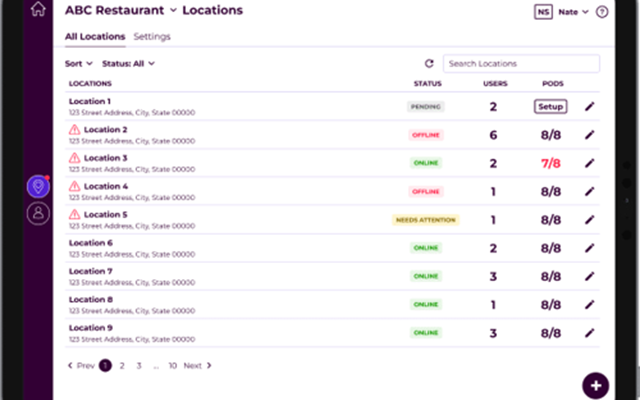Screen dimensions: 640x400
Task: Click the NEEDS ATTENTION status badge
Action: coord(426,220)
